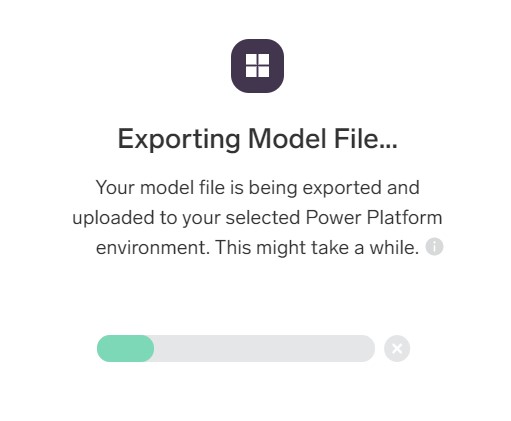
Task: Click the bottom-left white square in grid icon
Action: (x=251, y=72)
